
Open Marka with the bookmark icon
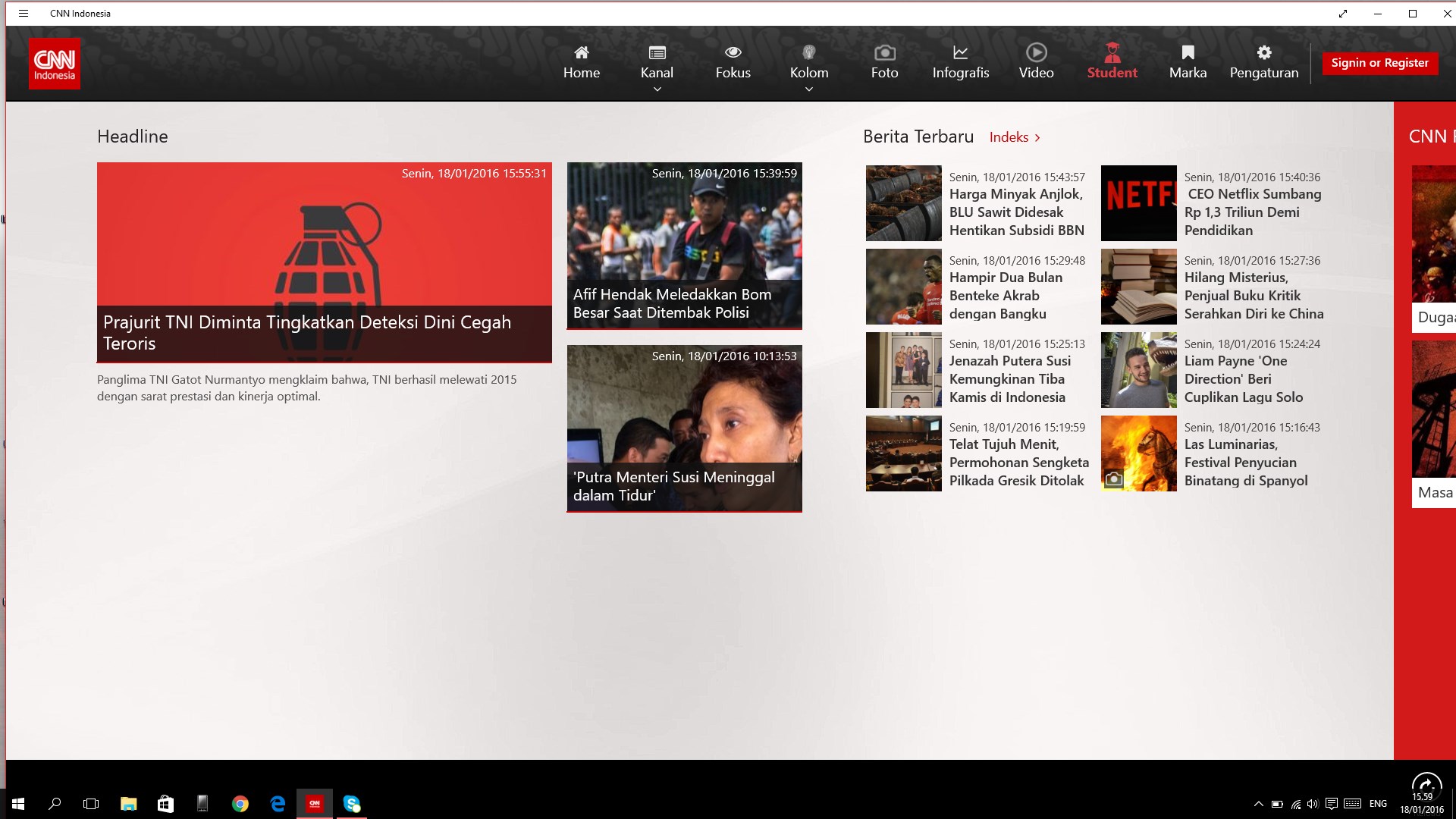click(1187, 52)
